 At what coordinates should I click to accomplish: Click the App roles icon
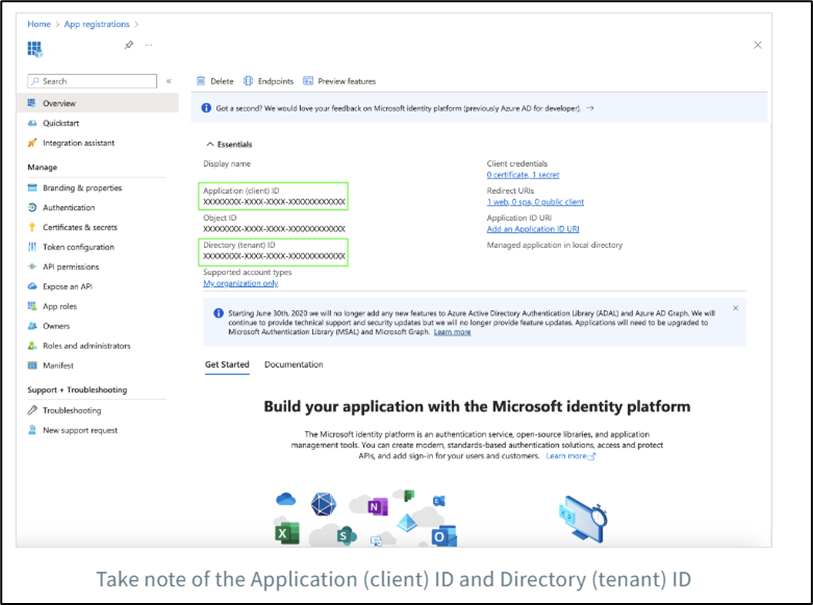coord(32,306)
